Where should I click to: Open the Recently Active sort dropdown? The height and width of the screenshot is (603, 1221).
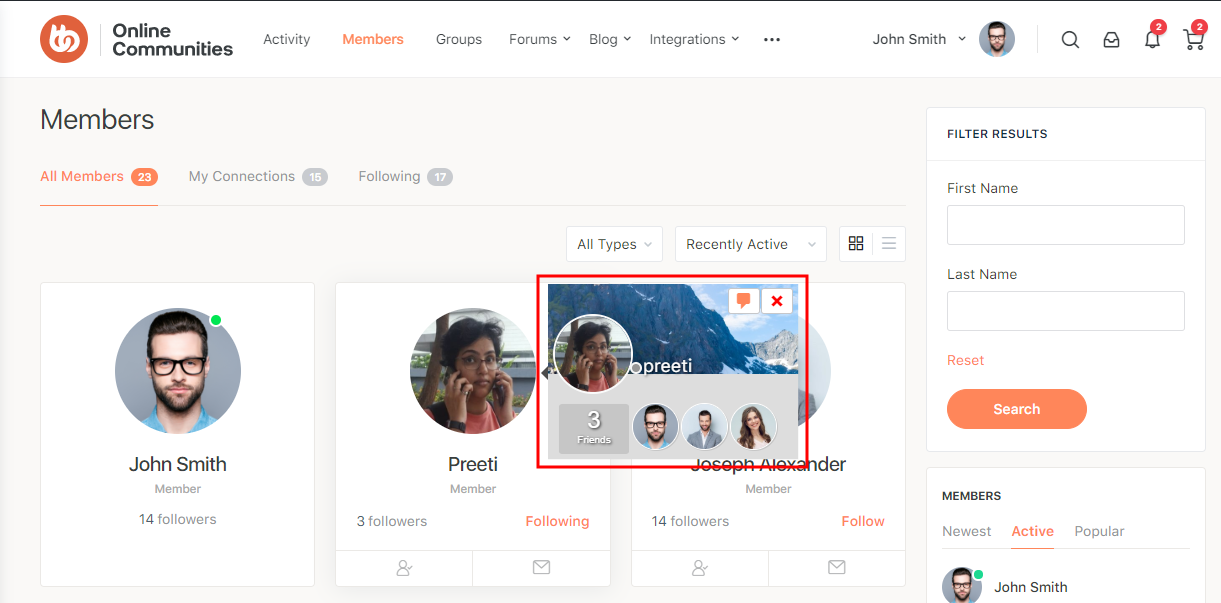[x=750, y=245]
